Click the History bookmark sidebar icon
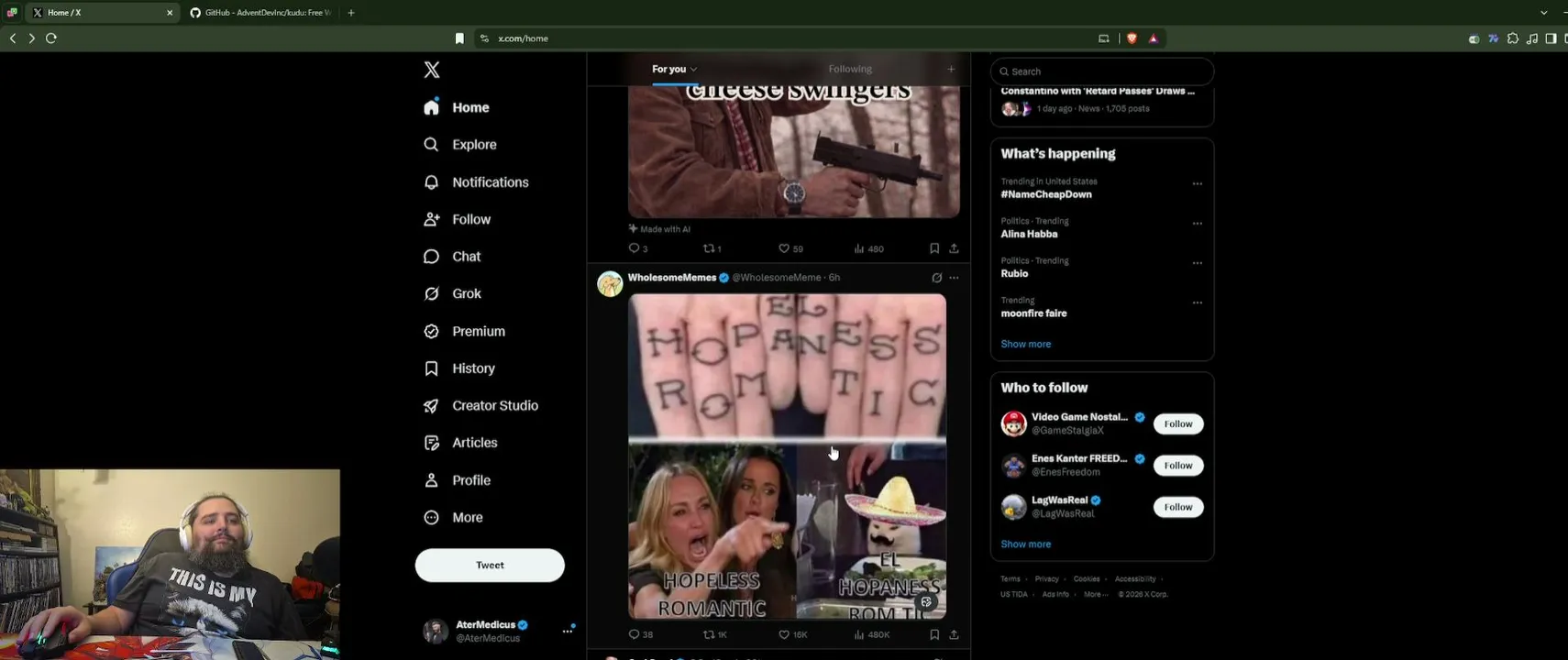 coord(431,368)
